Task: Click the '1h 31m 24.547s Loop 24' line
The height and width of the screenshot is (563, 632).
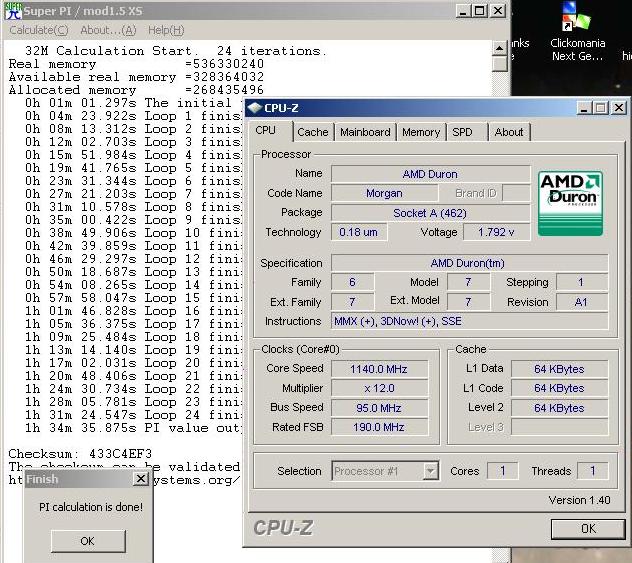Action: (x=133, y=415)
